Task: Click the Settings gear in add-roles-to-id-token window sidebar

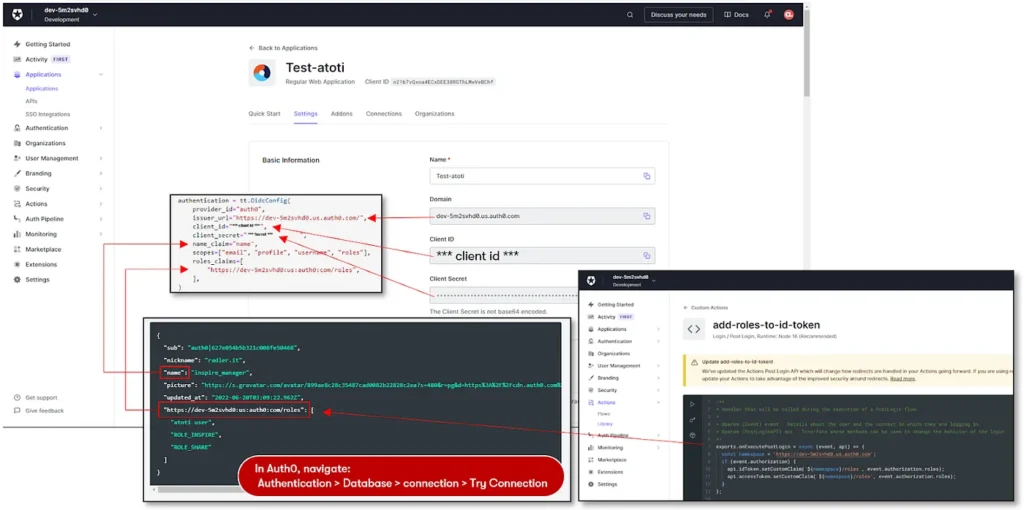Action: pos(591,484)
